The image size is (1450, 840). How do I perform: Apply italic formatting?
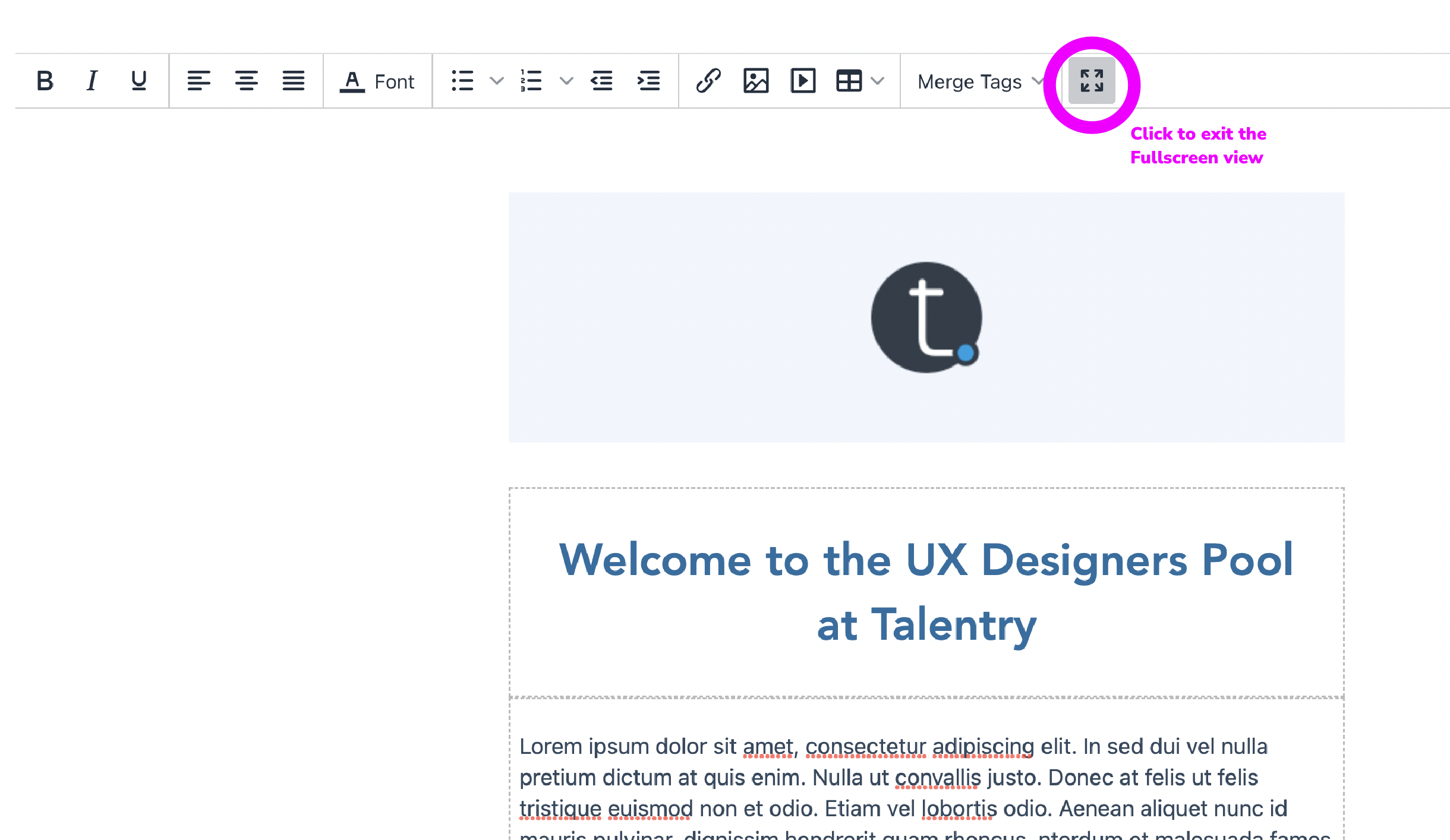(92, 81)
